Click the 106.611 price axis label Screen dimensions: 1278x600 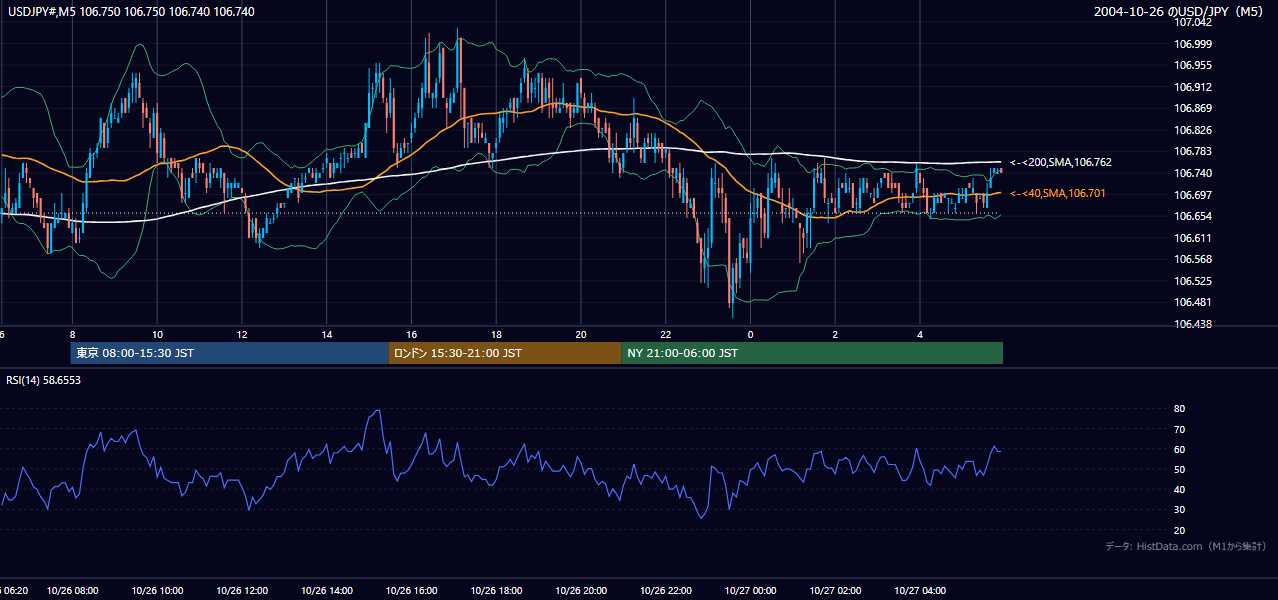tap(1194, 238)
